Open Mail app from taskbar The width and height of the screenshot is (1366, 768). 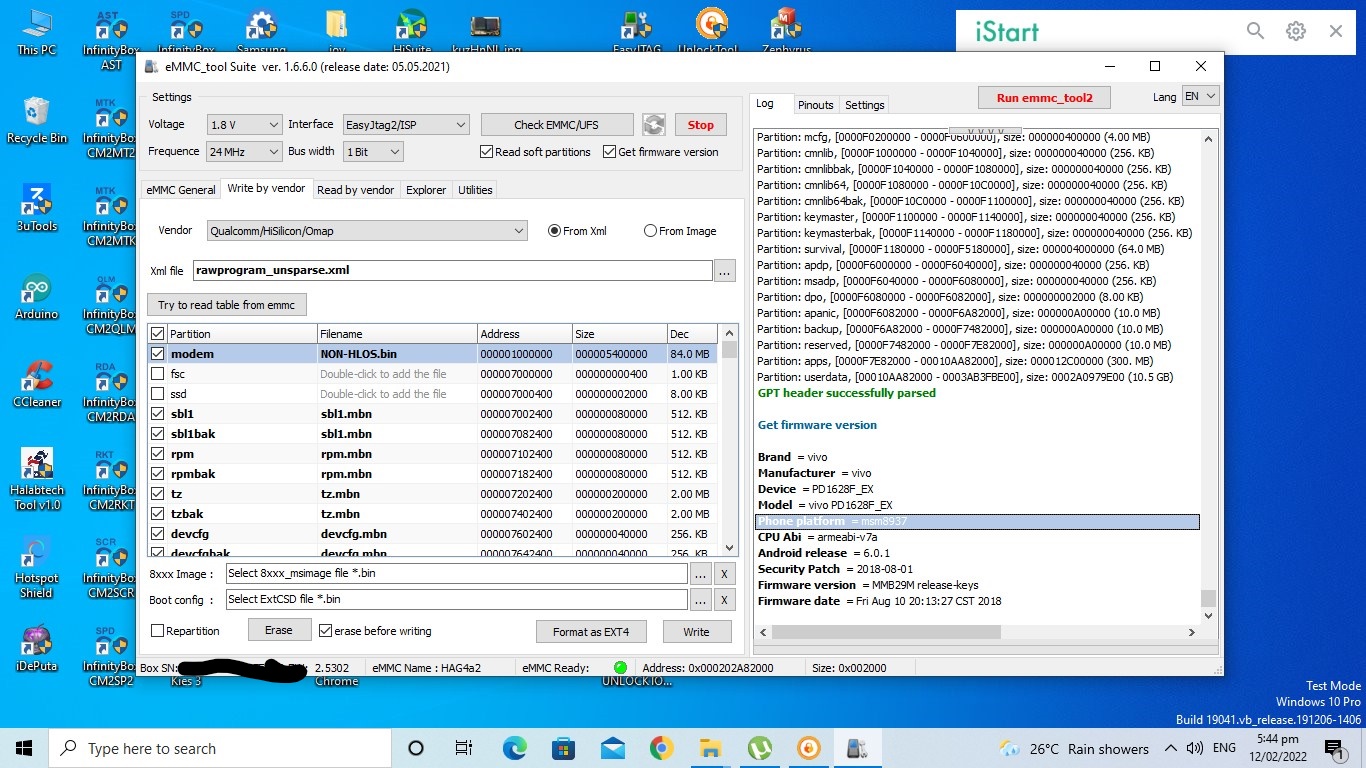coord(612,748)
